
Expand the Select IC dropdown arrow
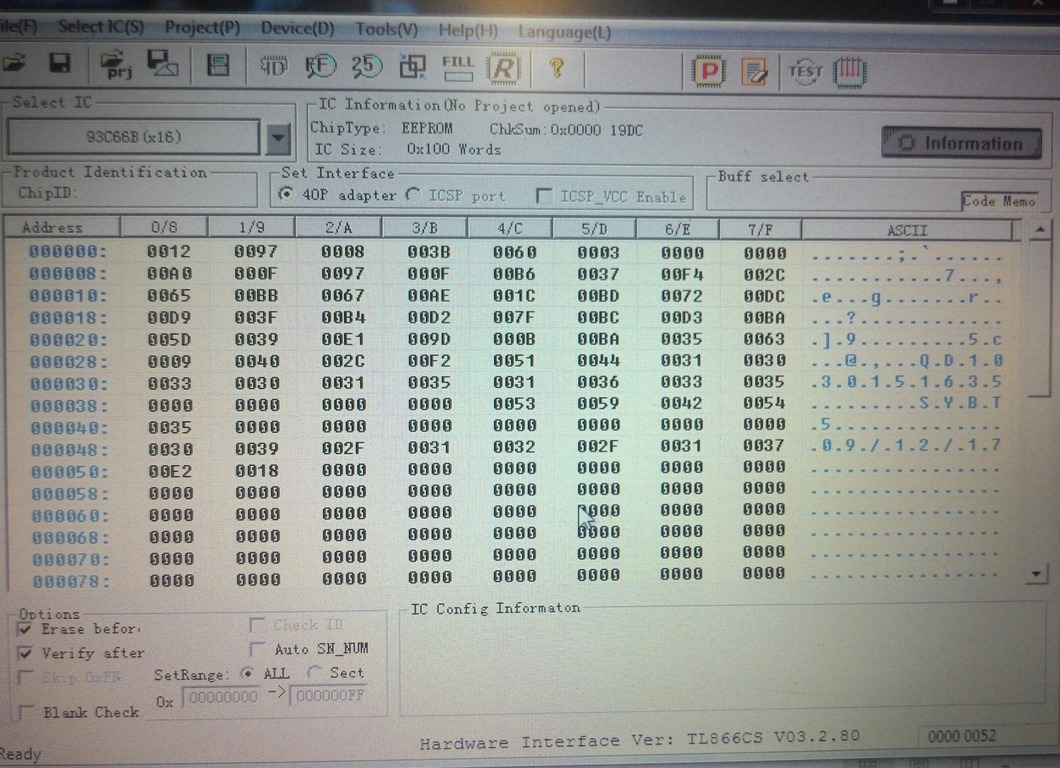click(279, 138)
